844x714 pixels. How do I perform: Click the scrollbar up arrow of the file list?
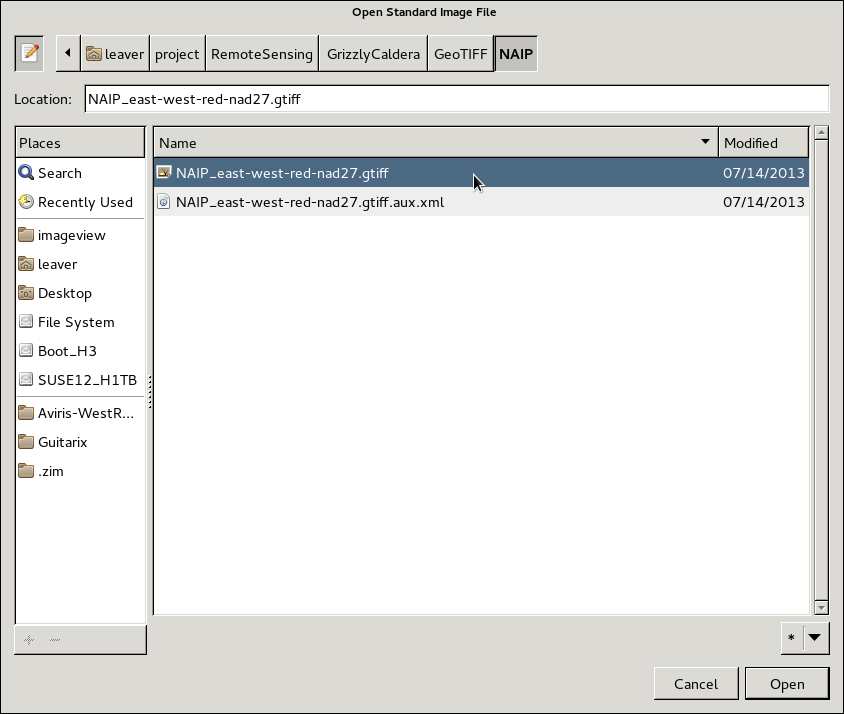click(x=821, y=132)
